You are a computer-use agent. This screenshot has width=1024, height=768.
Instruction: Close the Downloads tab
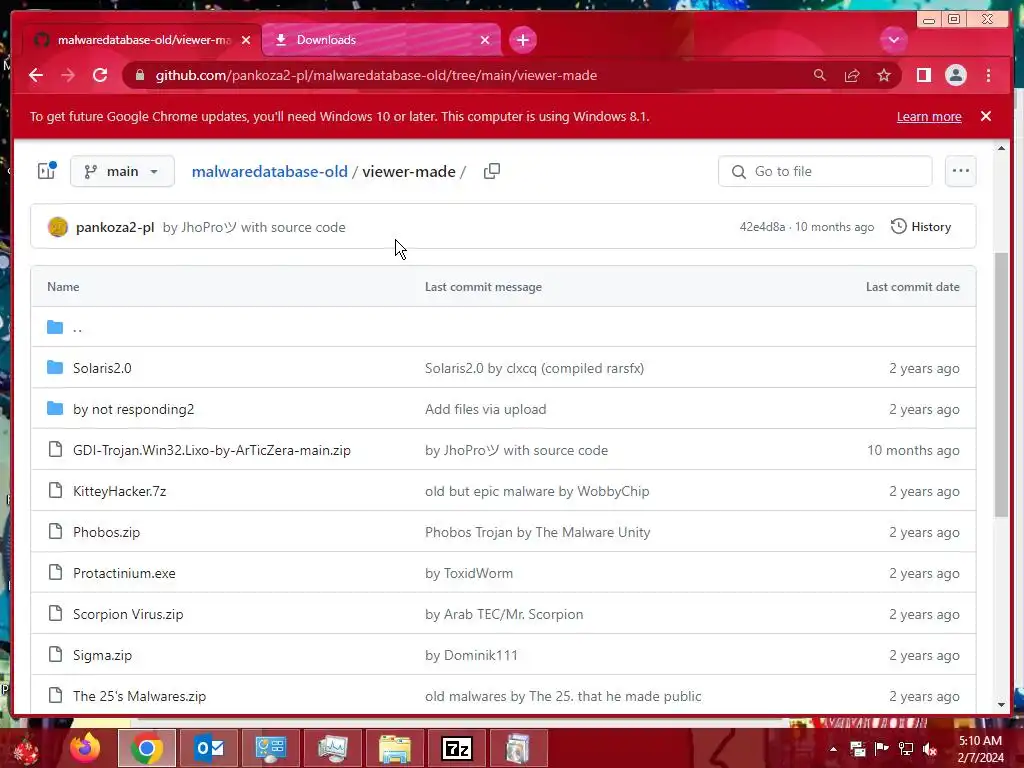485,40
